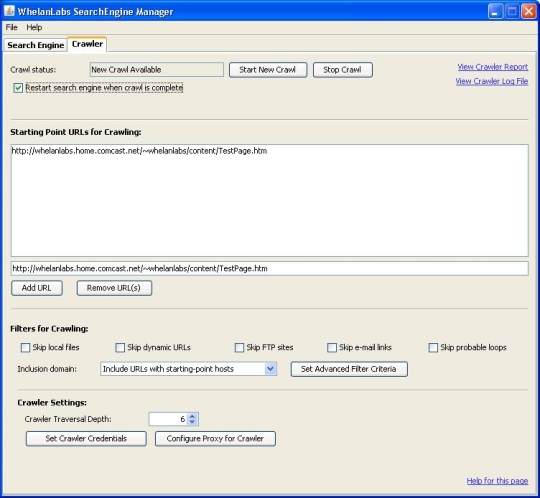Open View Crawler Report link
Viewport: 540px width, 498px height.
(492, 67)
